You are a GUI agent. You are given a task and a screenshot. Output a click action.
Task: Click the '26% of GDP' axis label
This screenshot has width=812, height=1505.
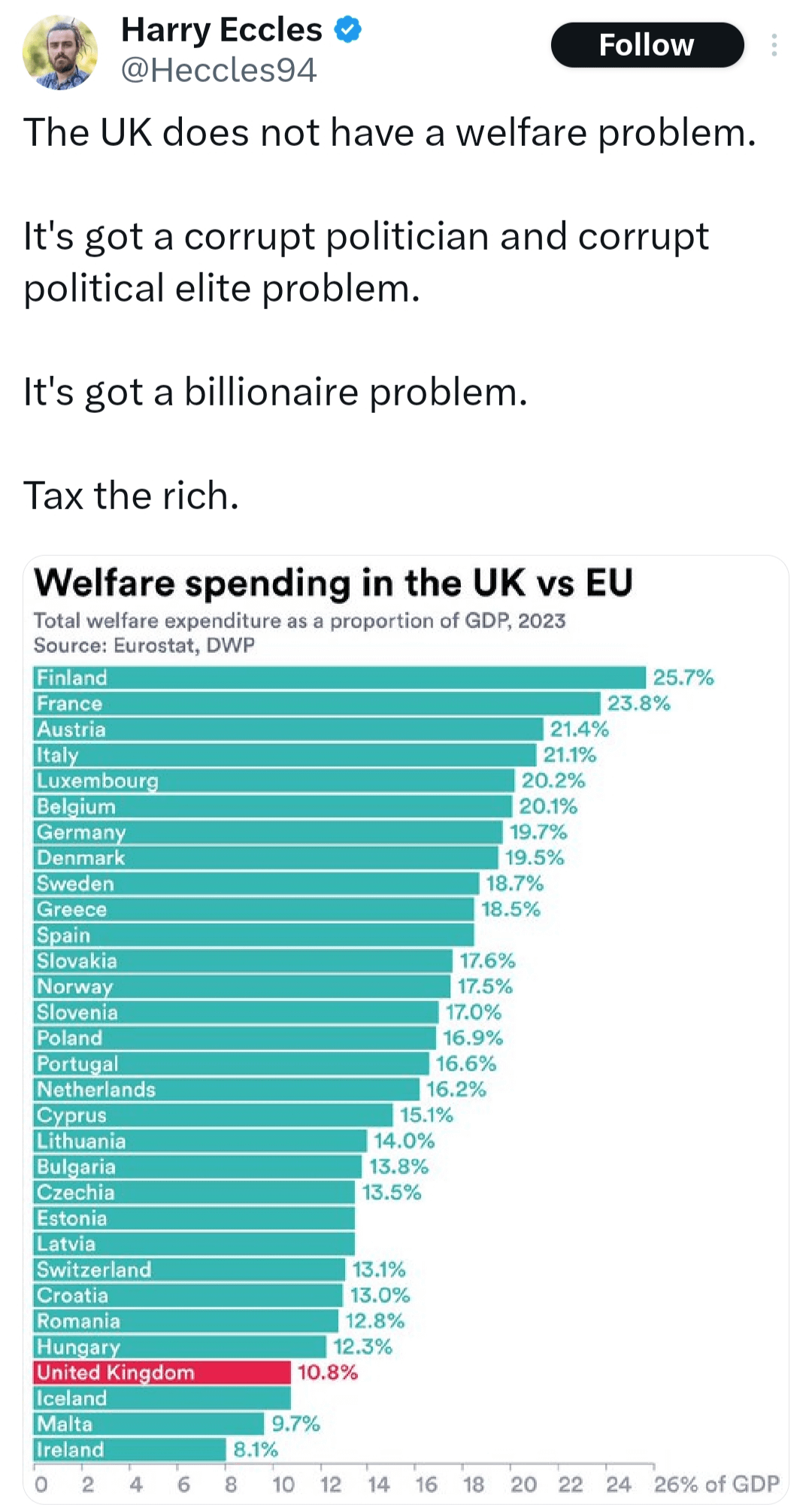716,1484
